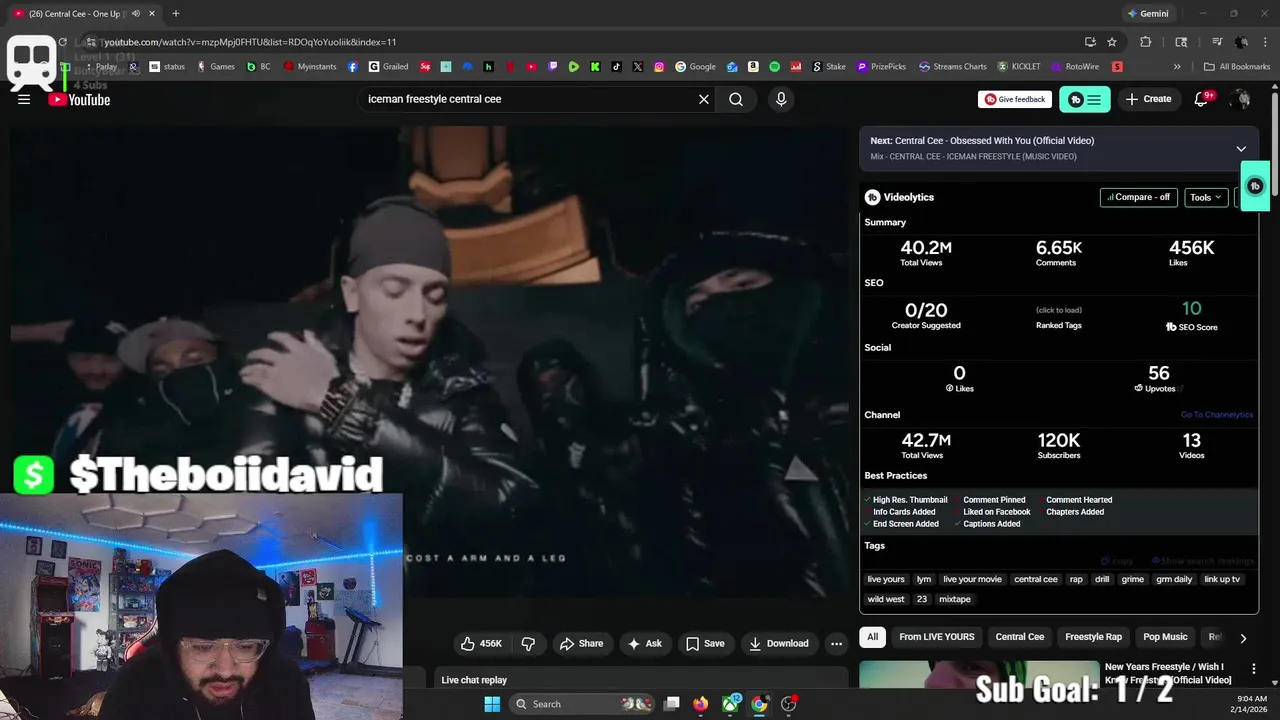Switch to Chrome in the taskbar

click(x=759, y=704)
